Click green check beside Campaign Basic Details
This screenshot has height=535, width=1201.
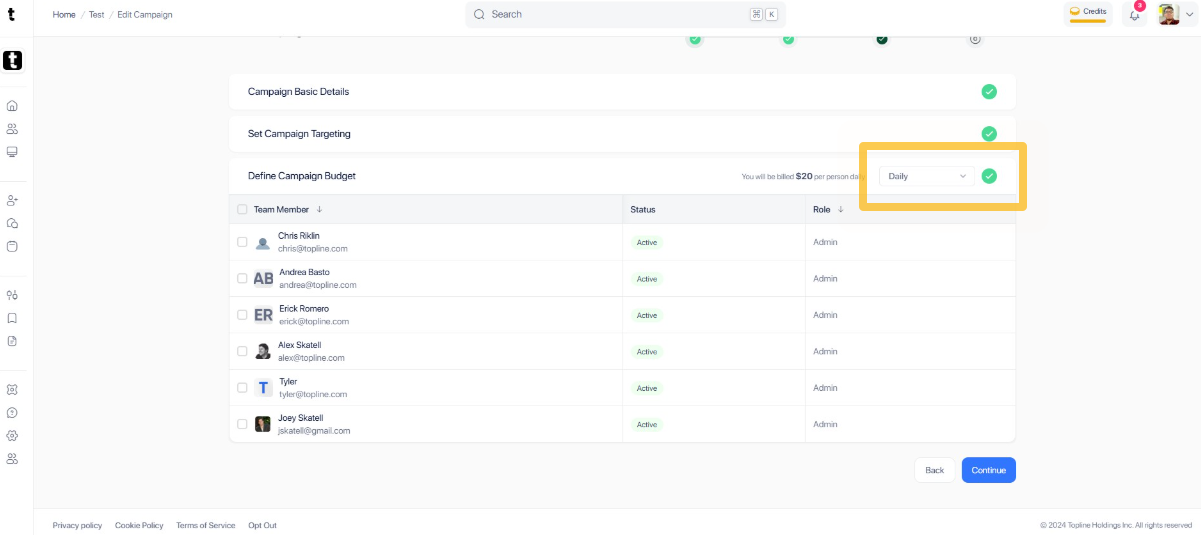point(989,92)
